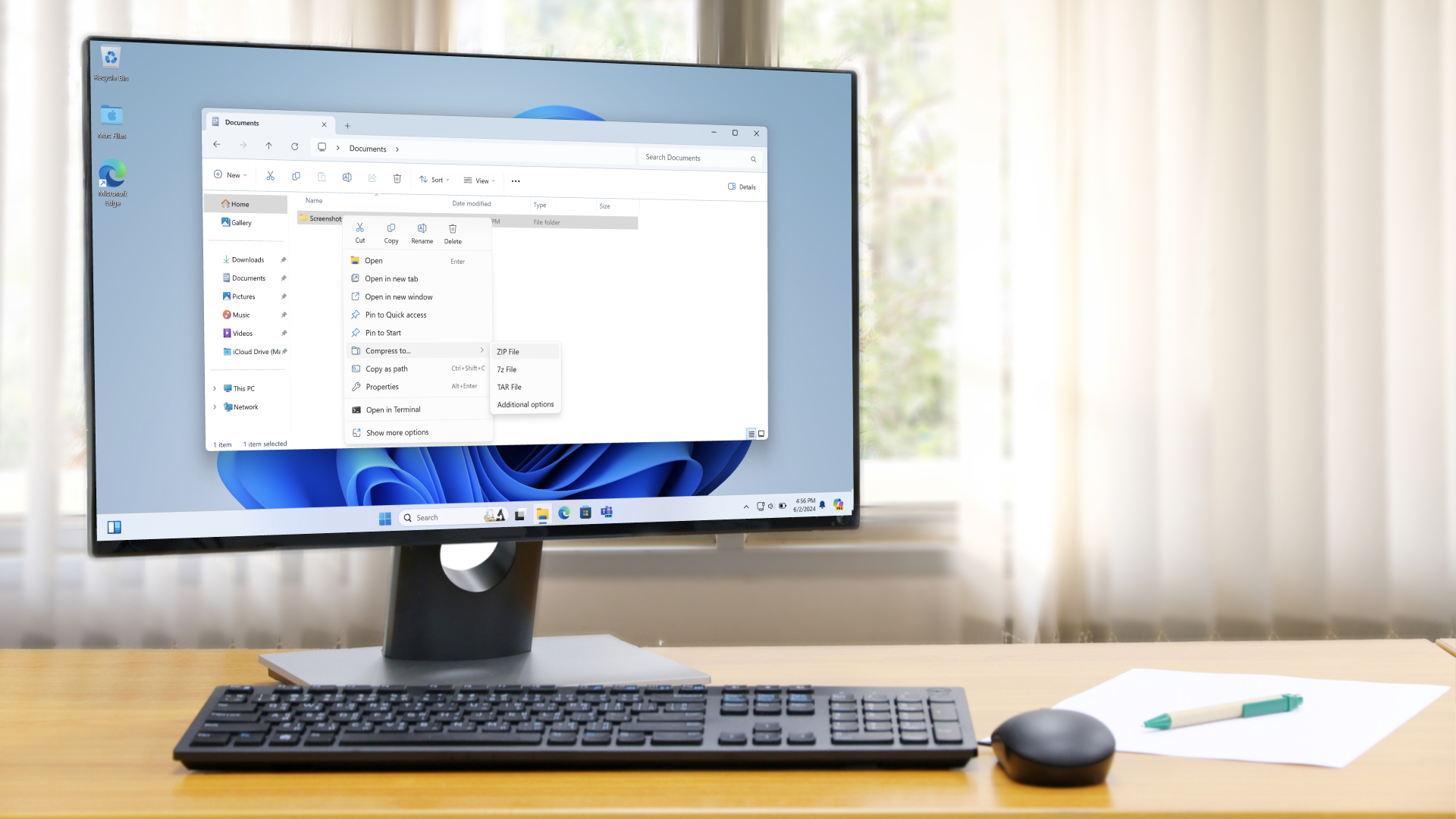Click the Rename icon in toolbar
1456x819 pixels.
[x=346, y=178]
